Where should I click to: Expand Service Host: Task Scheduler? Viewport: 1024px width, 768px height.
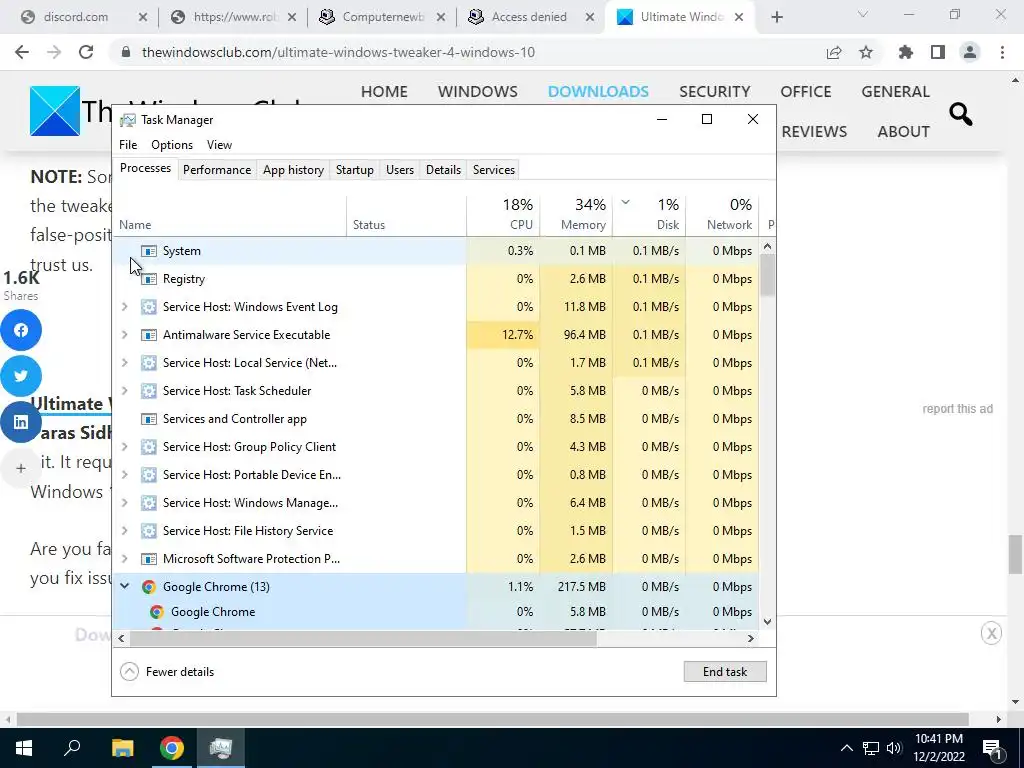pyautogui.click(x=125, y=391)
